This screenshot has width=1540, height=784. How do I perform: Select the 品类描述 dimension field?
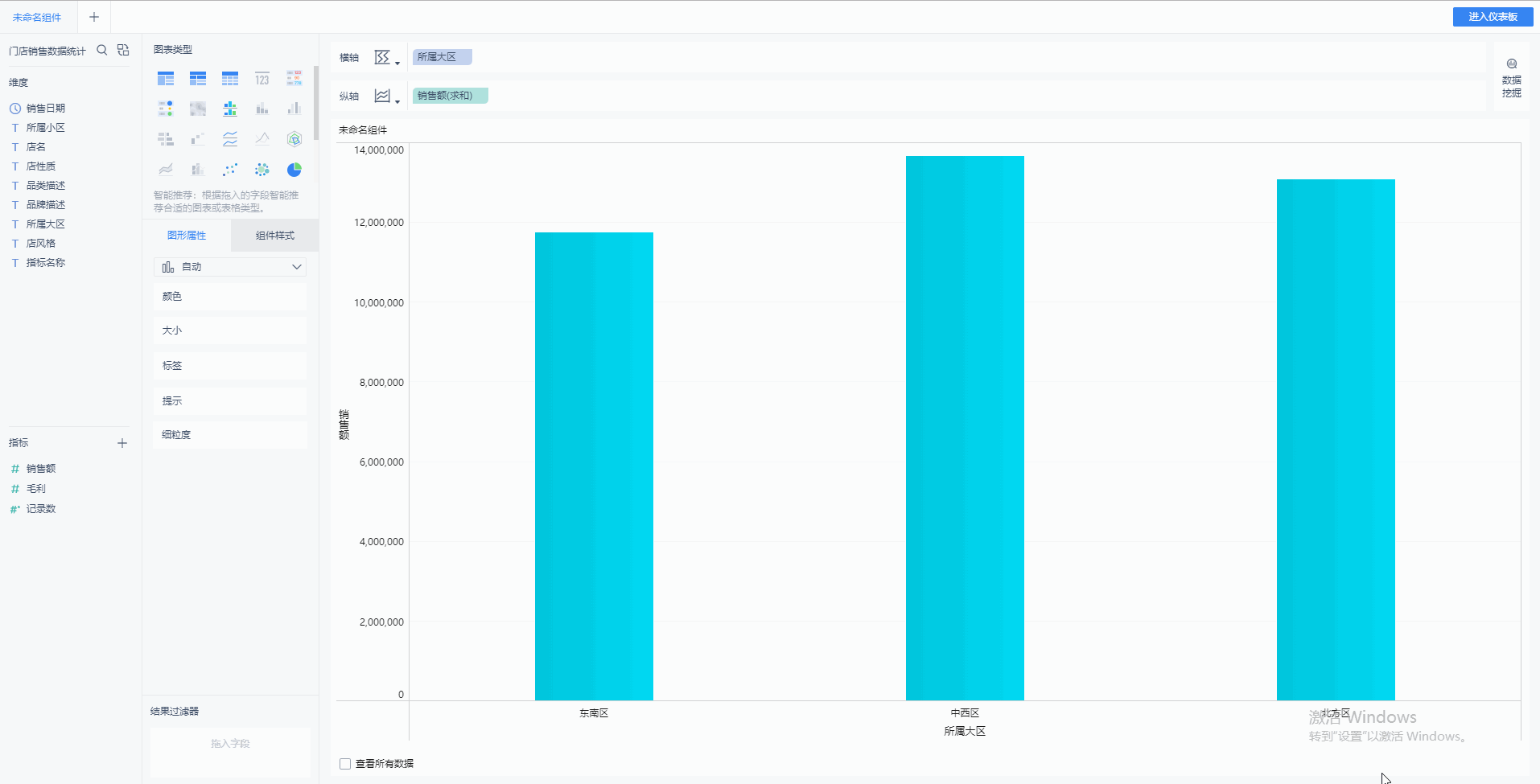click(46, 186)
